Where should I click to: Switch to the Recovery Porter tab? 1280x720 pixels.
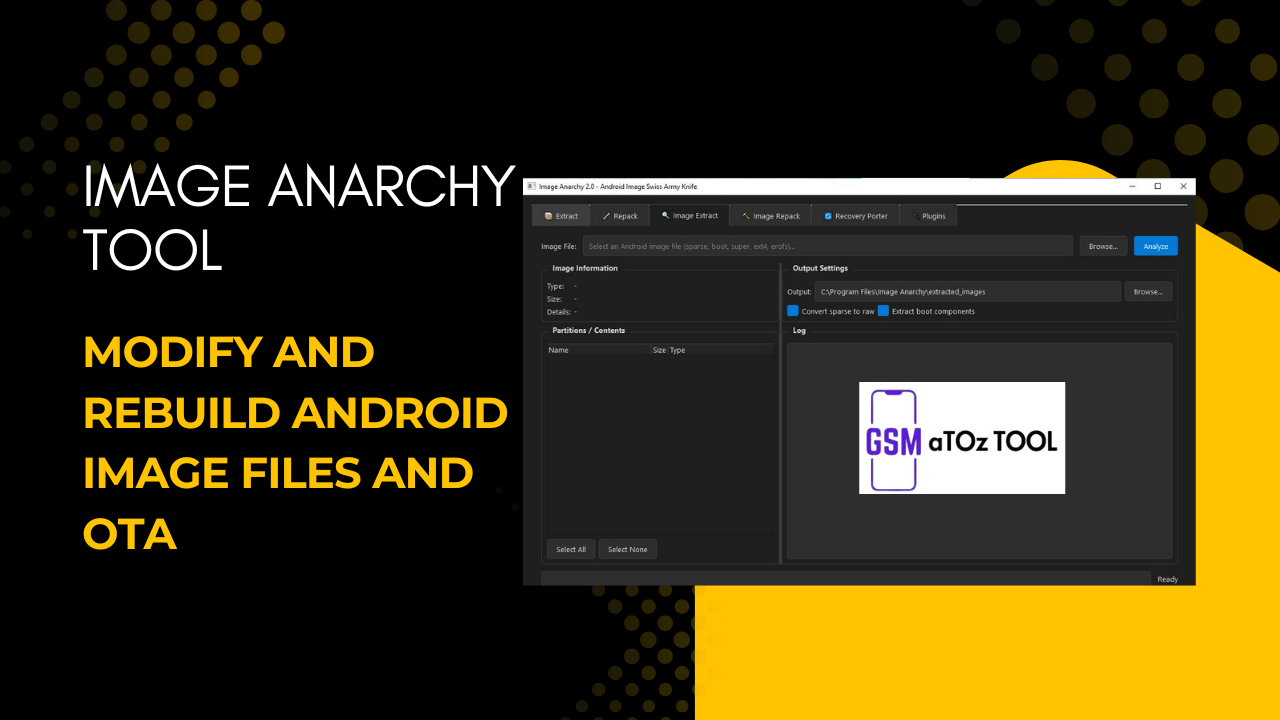point(855,215)
